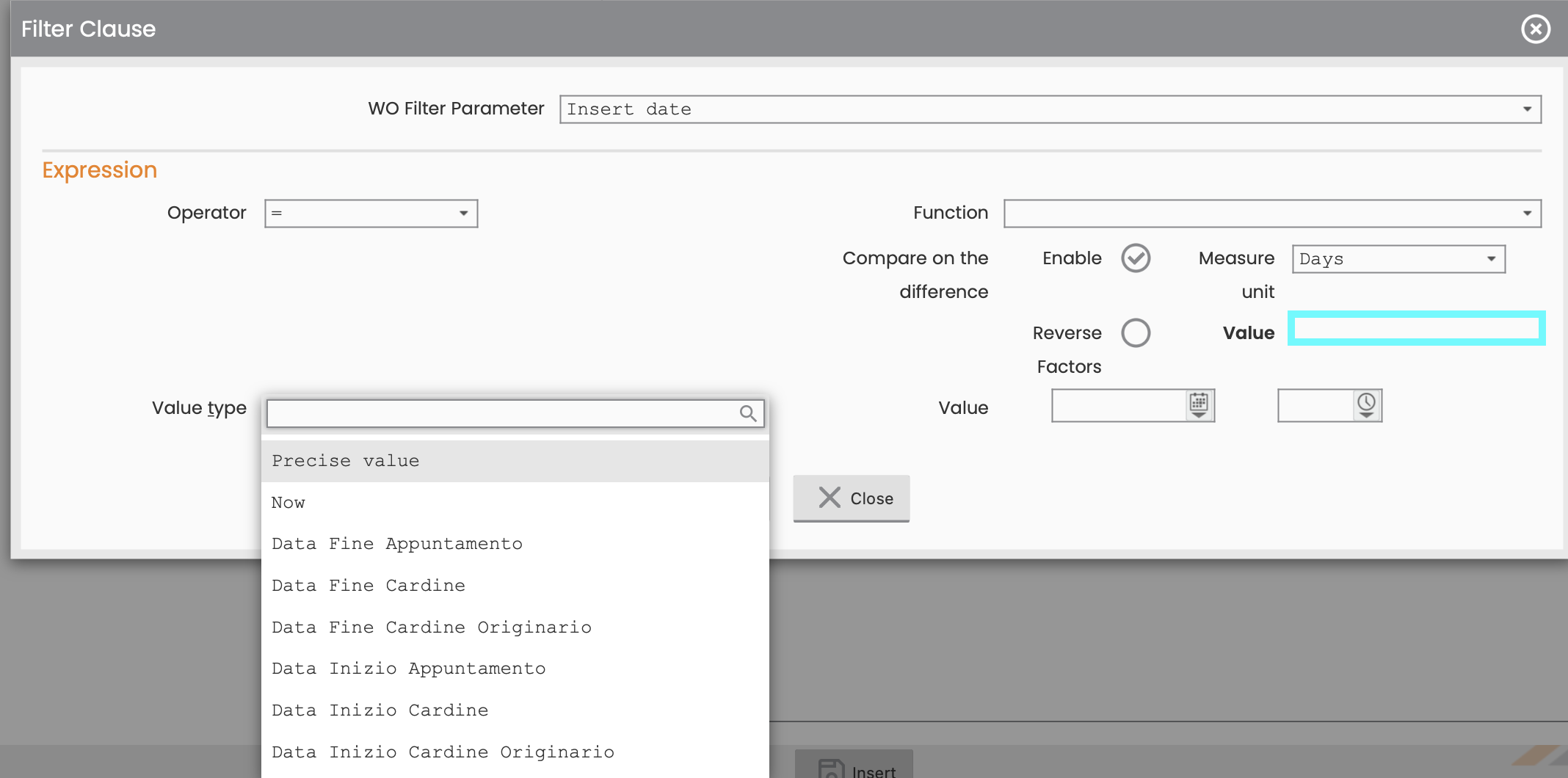Open the Measure unit Days dropdown
1568x778 pixels.
pyautogui.click(x=1399, y=259)
